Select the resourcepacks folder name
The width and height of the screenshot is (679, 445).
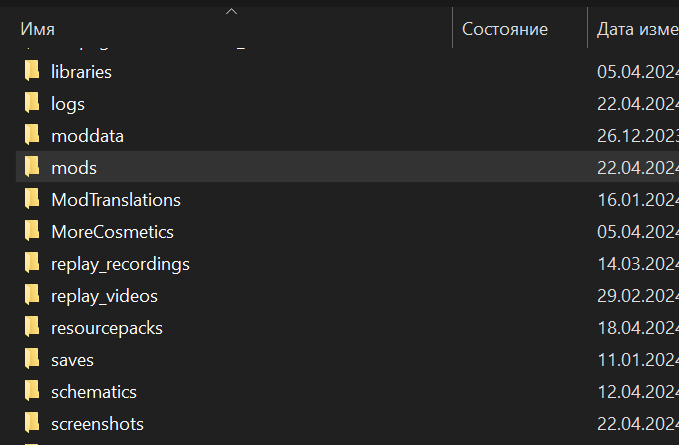click(x=107, y=328)
